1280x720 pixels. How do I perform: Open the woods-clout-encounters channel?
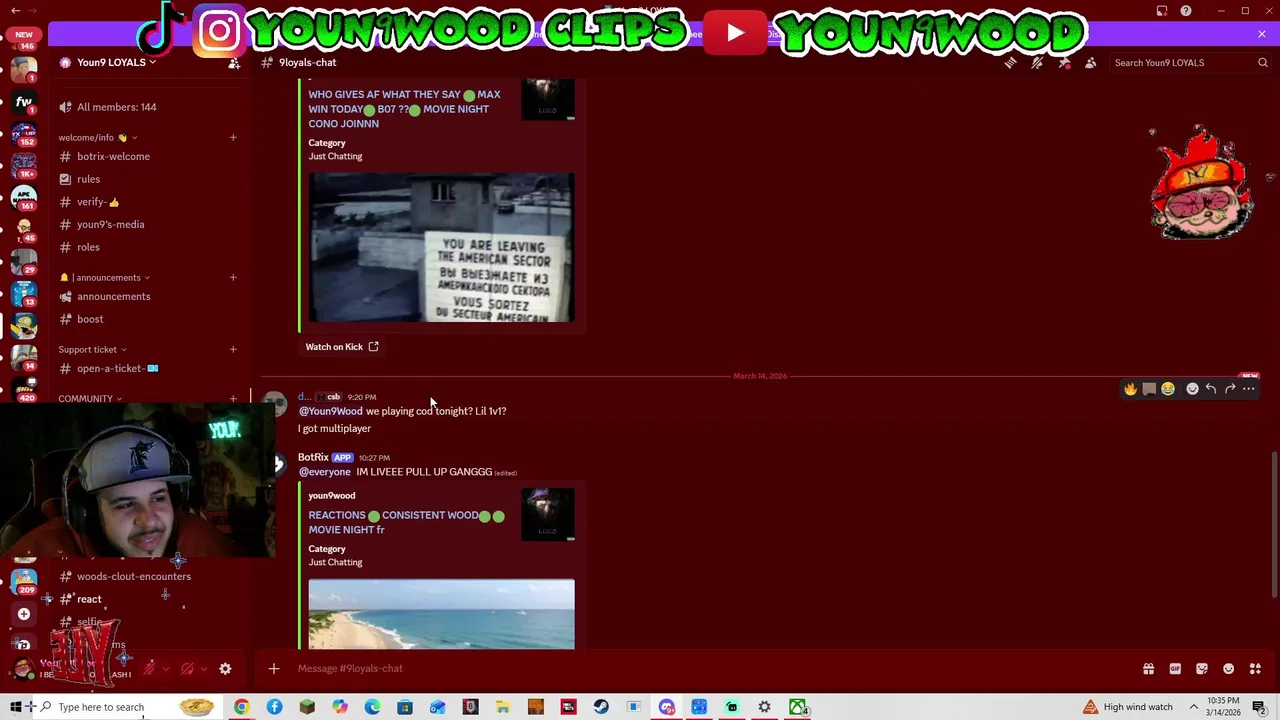(133, 576)
